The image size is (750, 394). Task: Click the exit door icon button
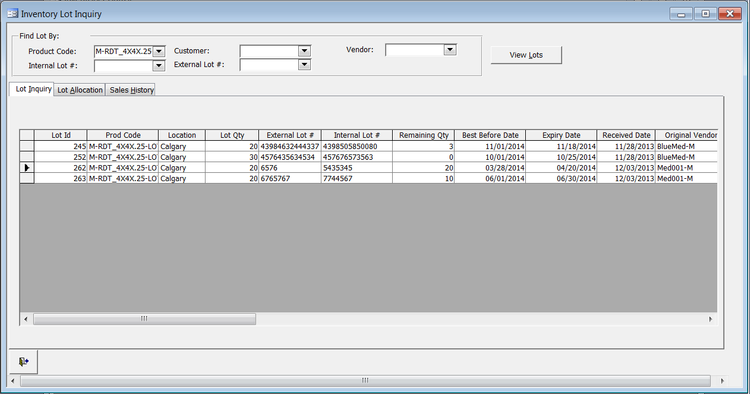[23, 362]
